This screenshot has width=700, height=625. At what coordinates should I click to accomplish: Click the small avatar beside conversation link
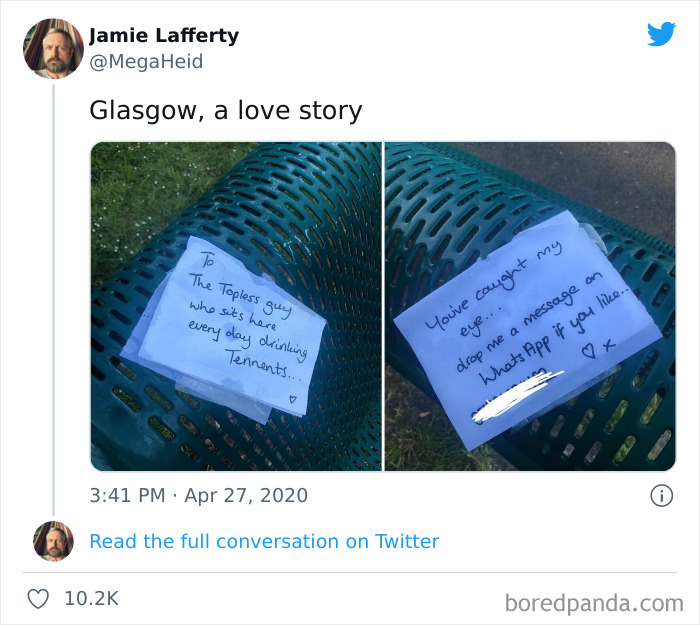click(53, 541)
